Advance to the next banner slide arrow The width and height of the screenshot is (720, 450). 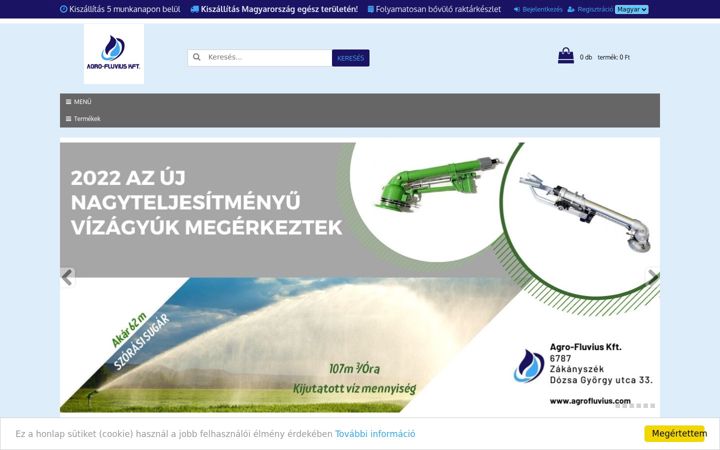(652, 277)
